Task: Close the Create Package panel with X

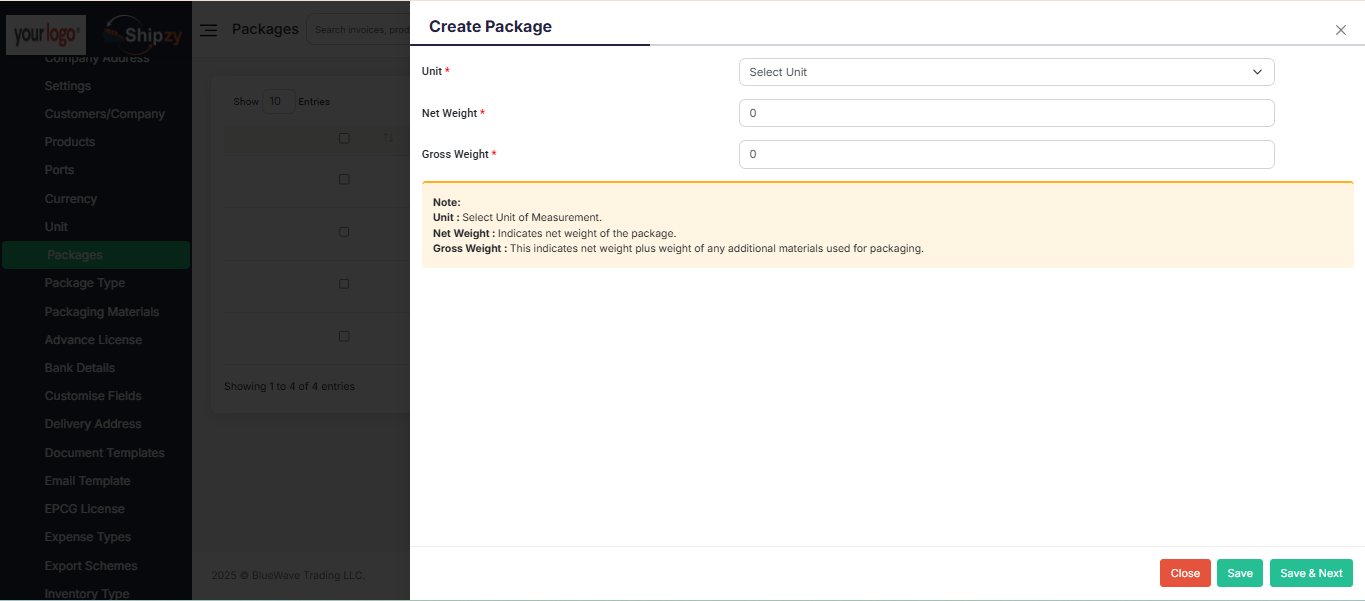Action: point(1340,30)
